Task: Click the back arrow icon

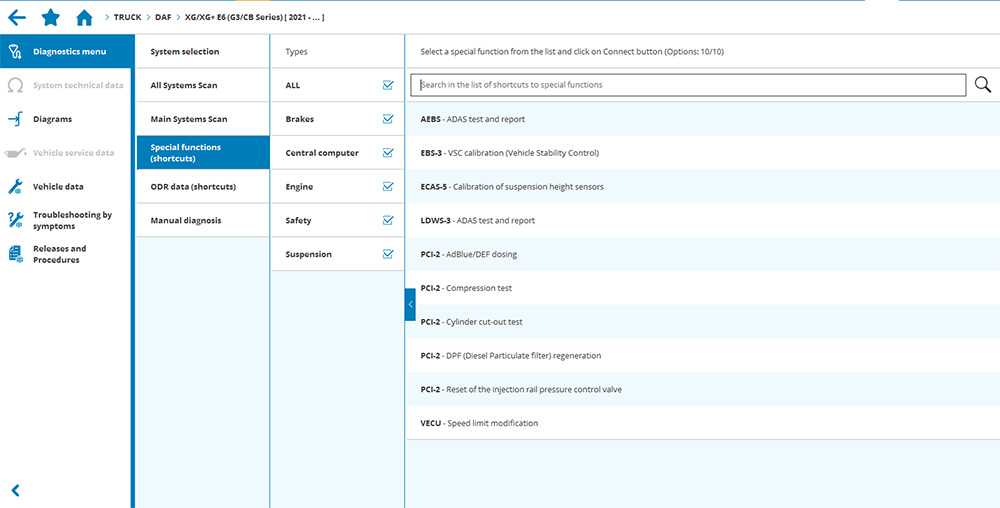Action: (16, 17)
